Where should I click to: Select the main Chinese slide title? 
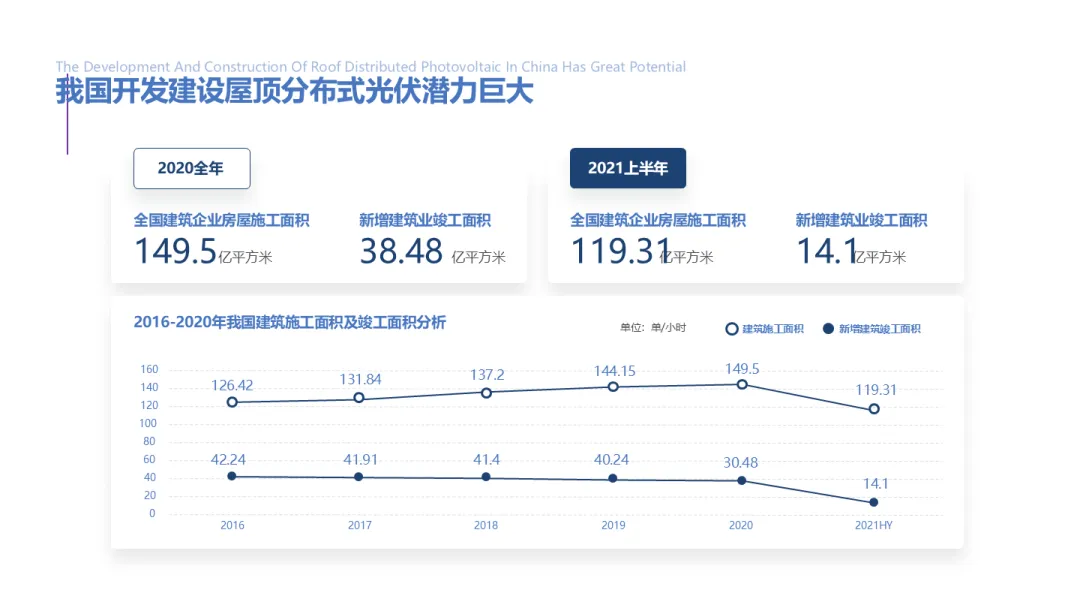[x=294, y=92]
